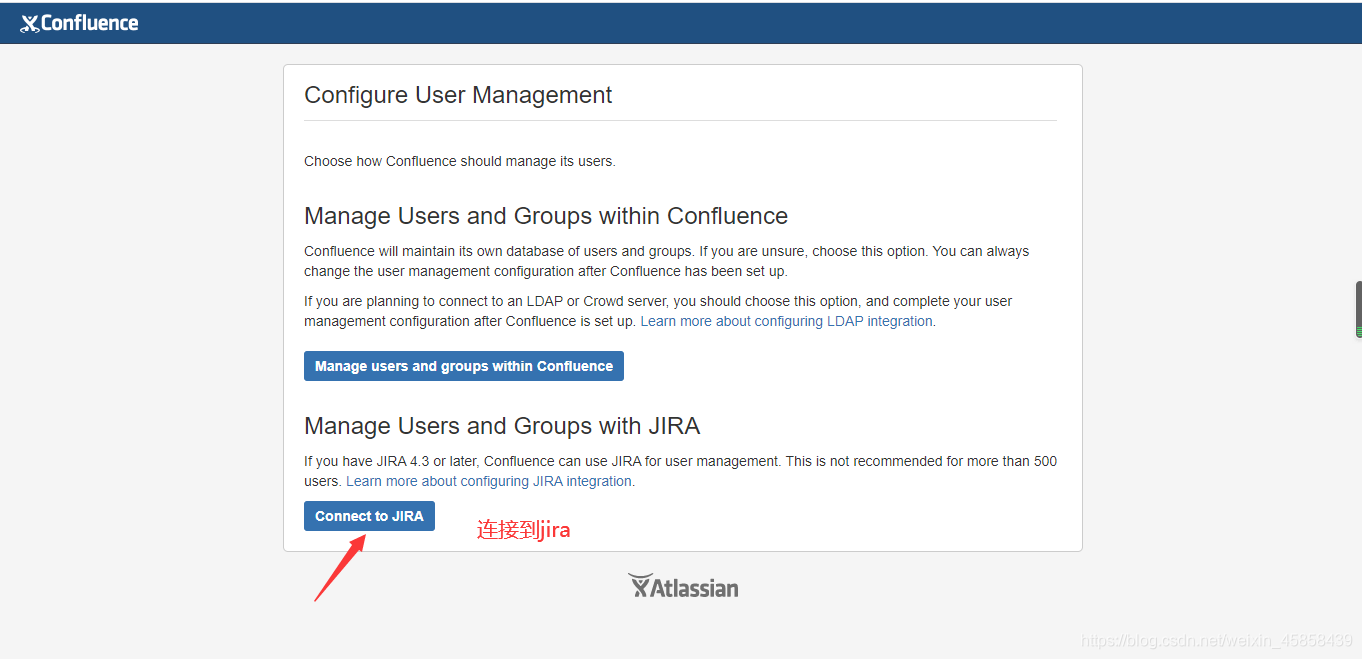Click the Manage Users and Groups within Confluence heading
The image size is (1362, 659).
click(546, 216)
